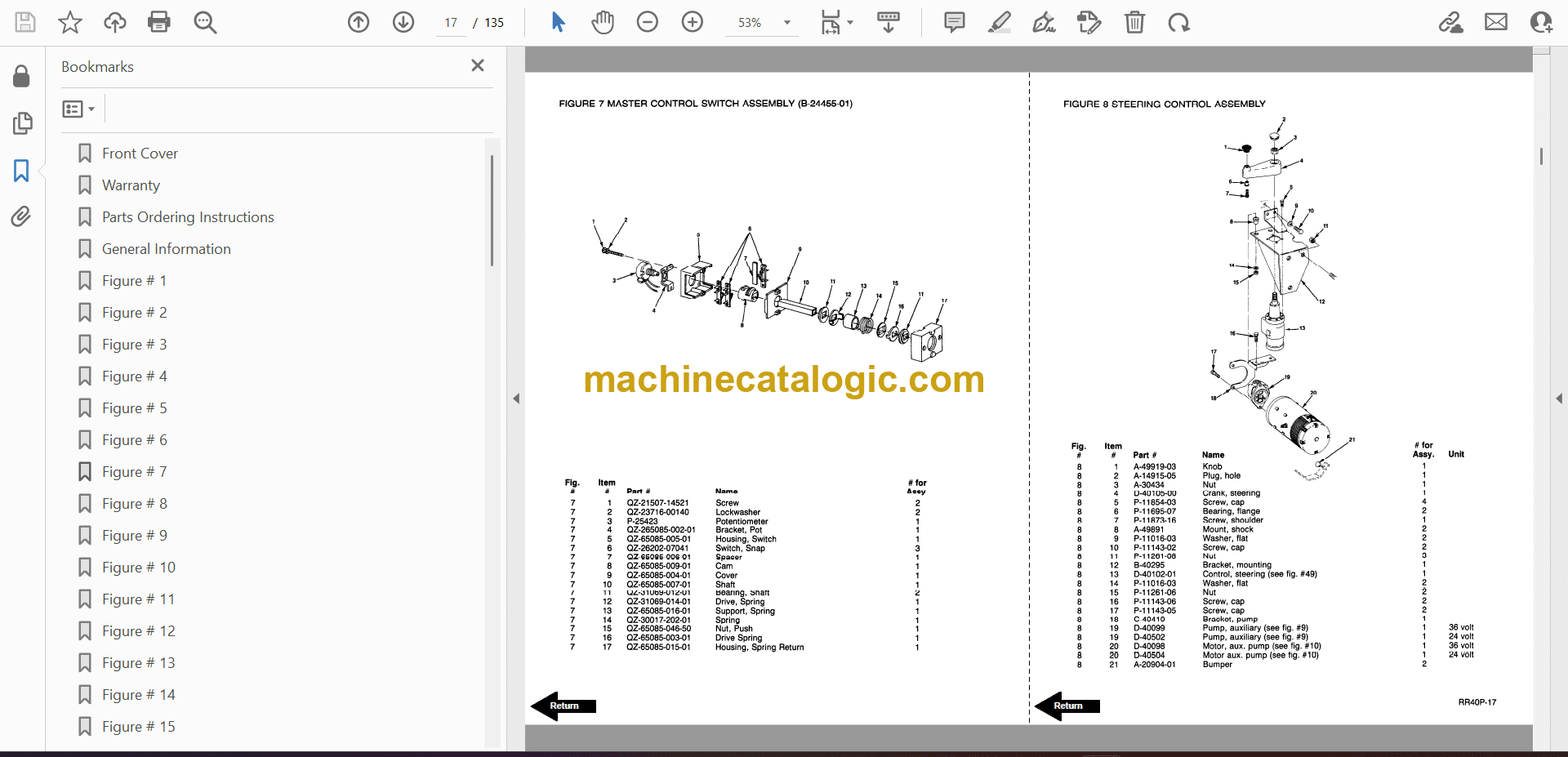The image size is (1568, 757).
Task: Add a sticky note comment
Action: click(x=954, y=22)
